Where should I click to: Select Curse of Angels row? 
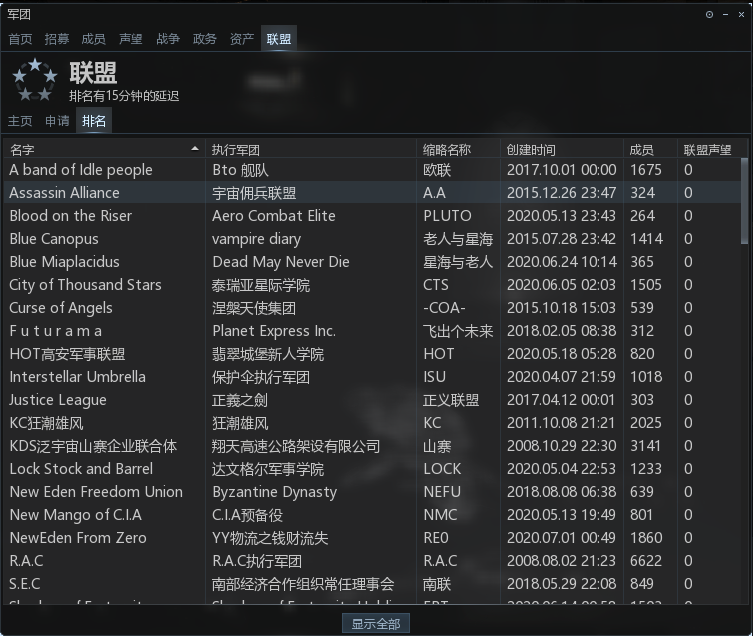point(372,308)
